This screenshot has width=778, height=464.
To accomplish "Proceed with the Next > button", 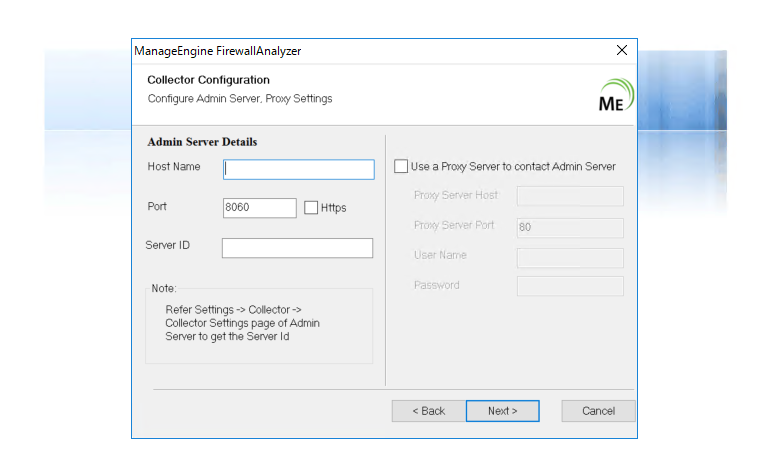I will (503, 411).
